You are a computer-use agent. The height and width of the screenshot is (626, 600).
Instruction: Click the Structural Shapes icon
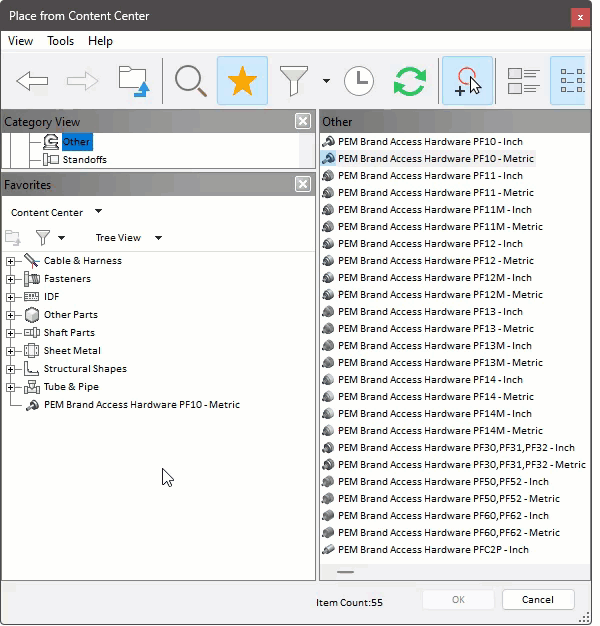coord(32,368)
